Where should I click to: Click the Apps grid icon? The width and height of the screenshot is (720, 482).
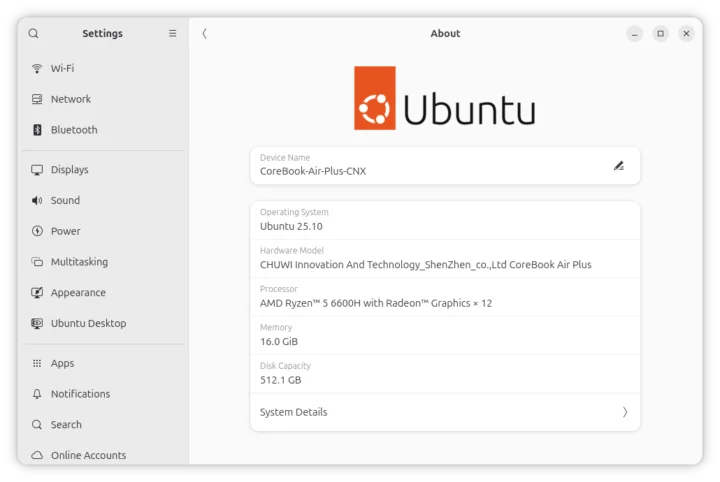(x=37, y=364)
